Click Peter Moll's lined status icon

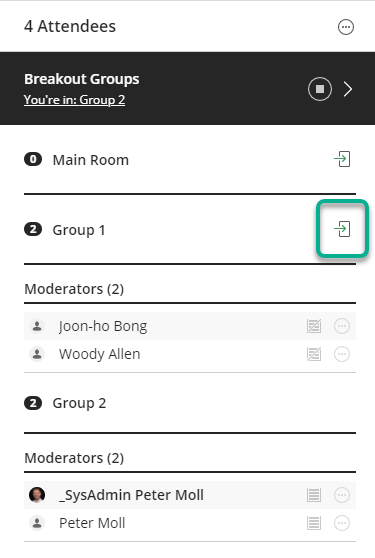314,523
